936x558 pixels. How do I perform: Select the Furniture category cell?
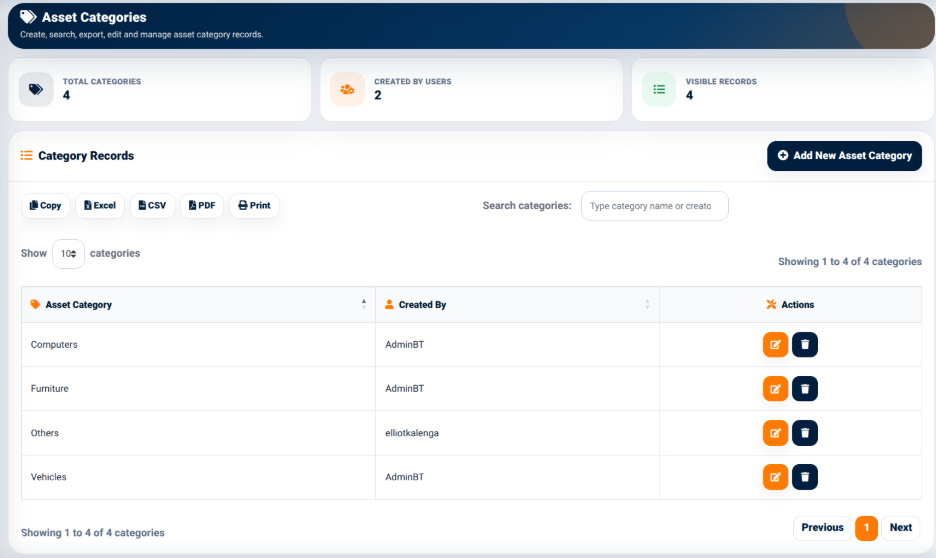[198, 389]
